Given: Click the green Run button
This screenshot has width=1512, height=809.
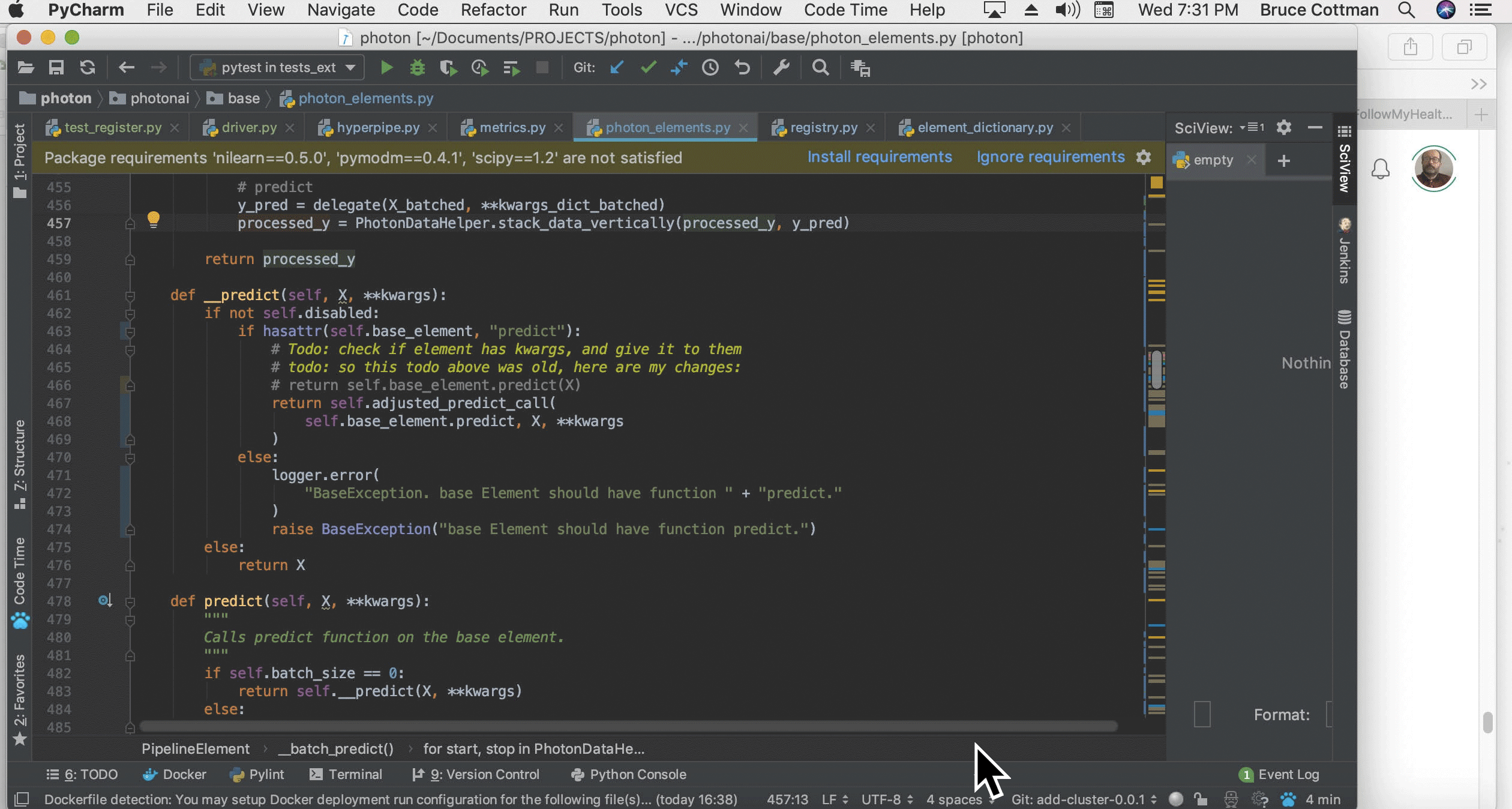Looking at the screenshot, I should coord(386,68).
